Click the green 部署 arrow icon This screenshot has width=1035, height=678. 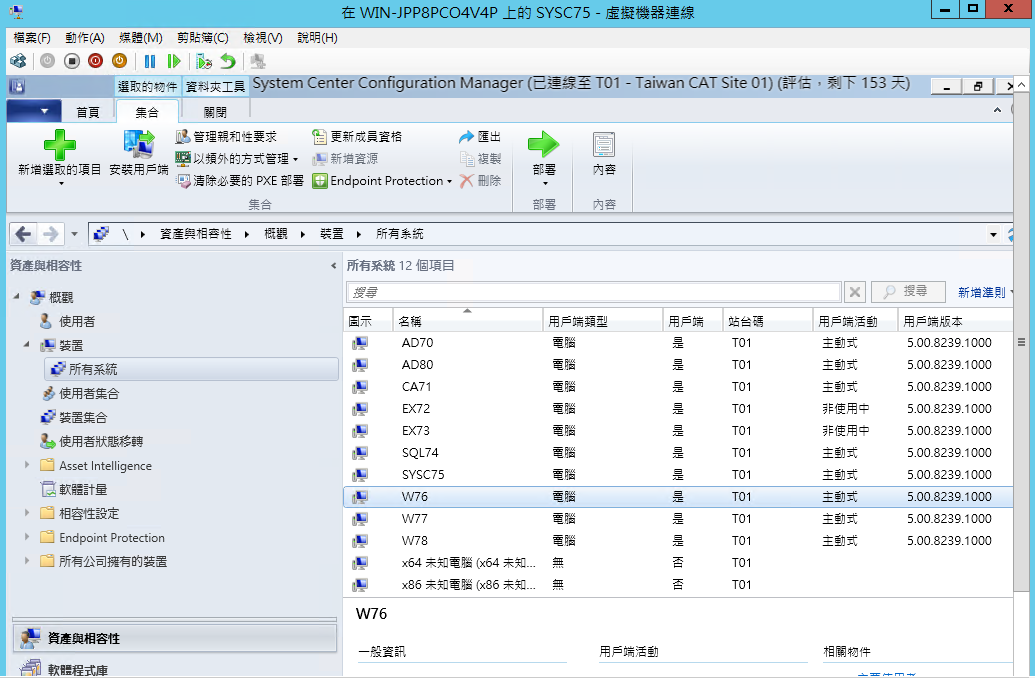[x=544, y=144]
